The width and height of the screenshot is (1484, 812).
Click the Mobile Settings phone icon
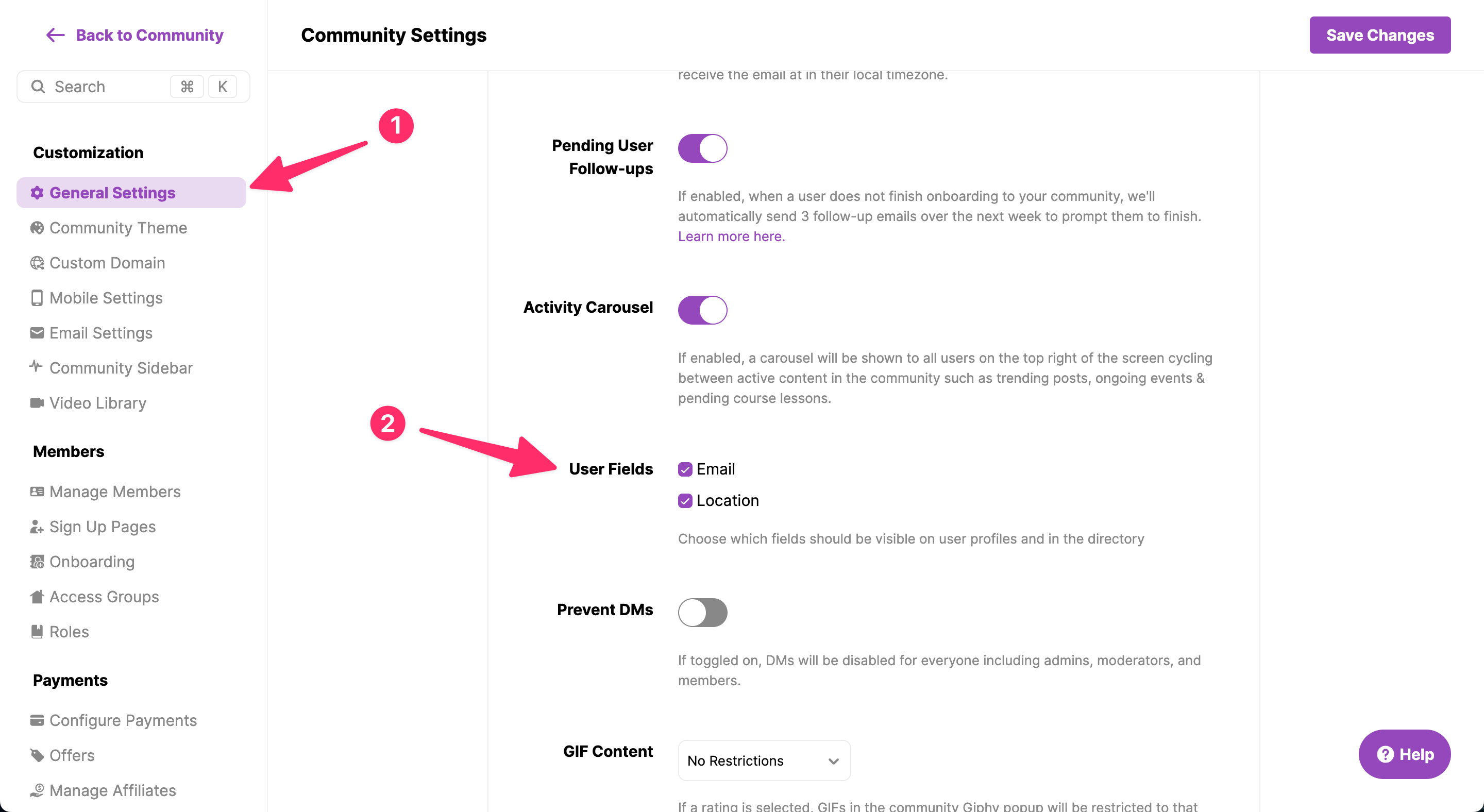37,298
